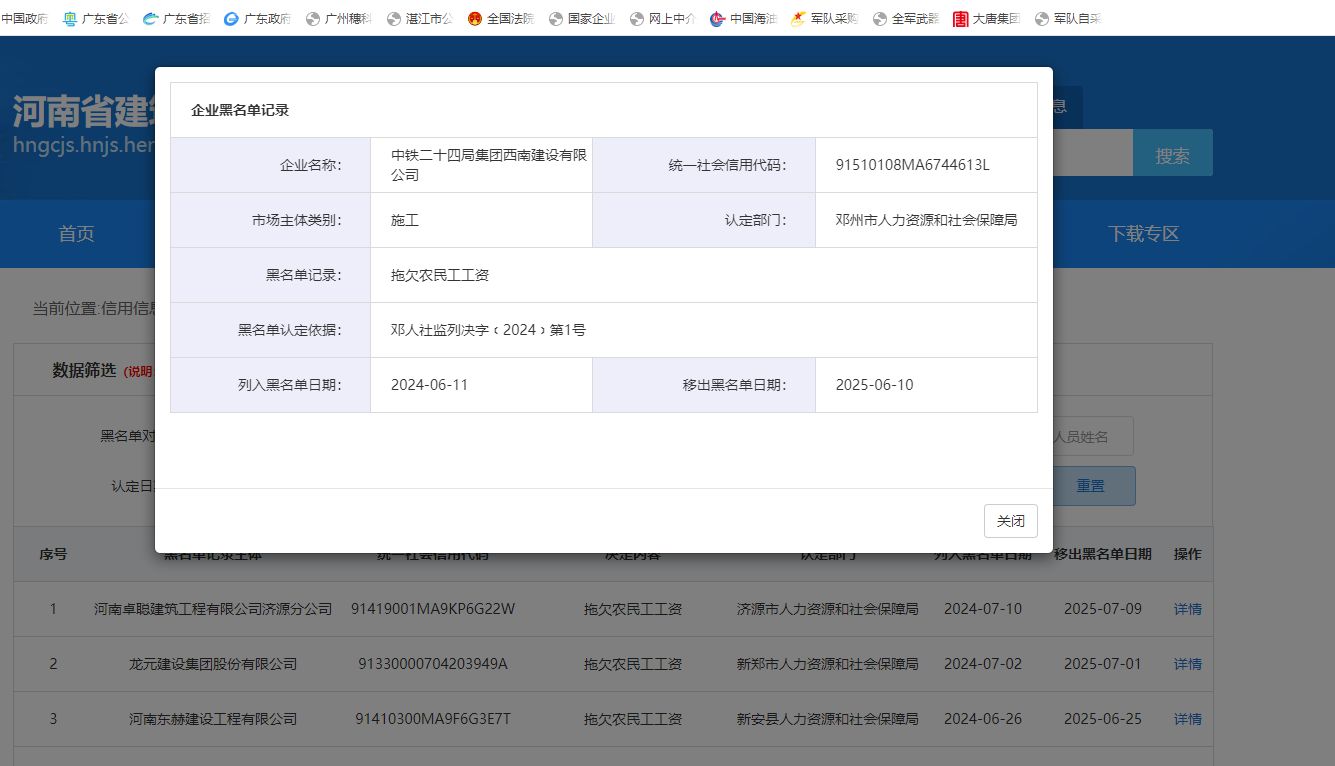This screenshot has width=1335, height=766.
Task: Open the 大唐集团 bookmark
Action: tap(986, 18)
